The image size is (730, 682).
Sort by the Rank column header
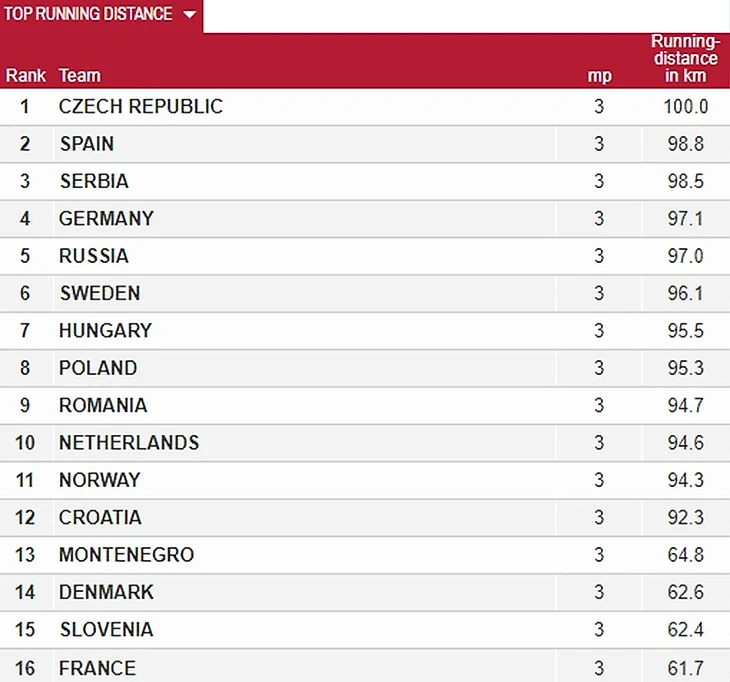click(x=26, y=75)
